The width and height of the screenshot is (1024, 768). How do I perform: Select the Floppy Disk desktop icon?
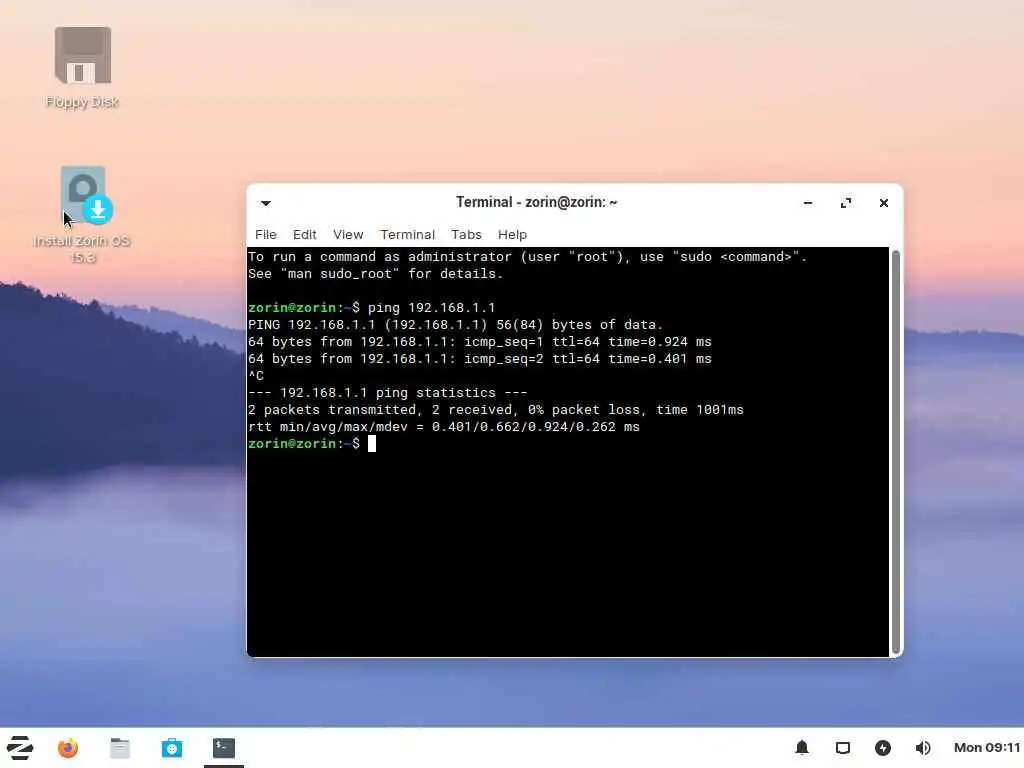[82, 67]
